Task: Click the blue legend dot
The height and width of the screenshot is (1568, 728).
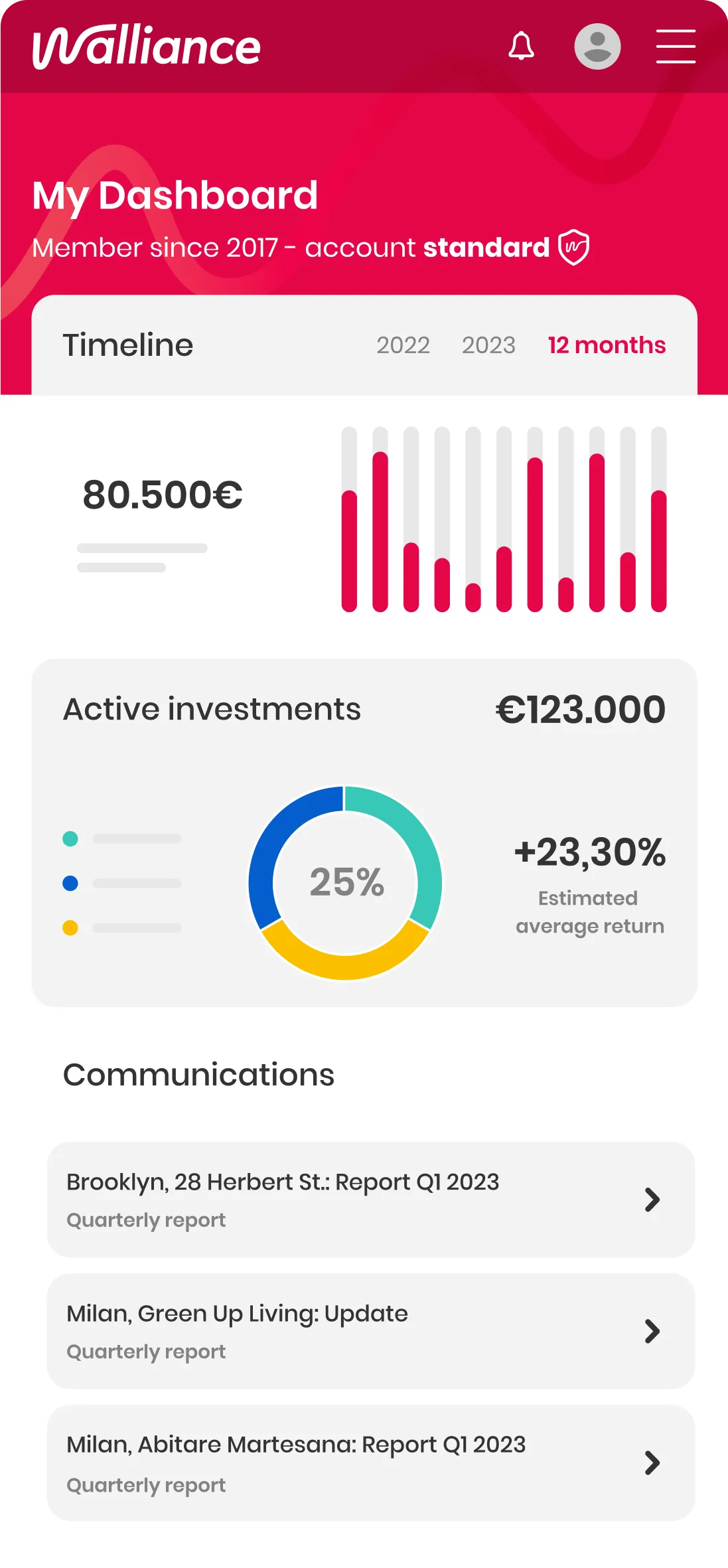Action: 70,884
